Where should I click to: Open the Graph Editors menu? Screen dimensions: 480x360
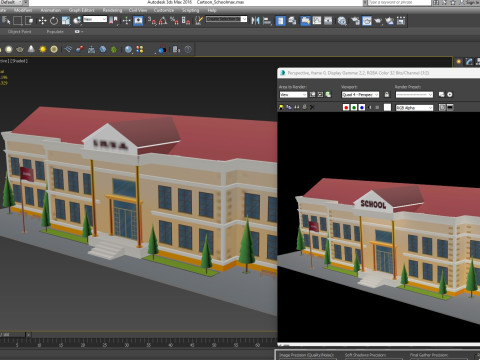[82, 10]
